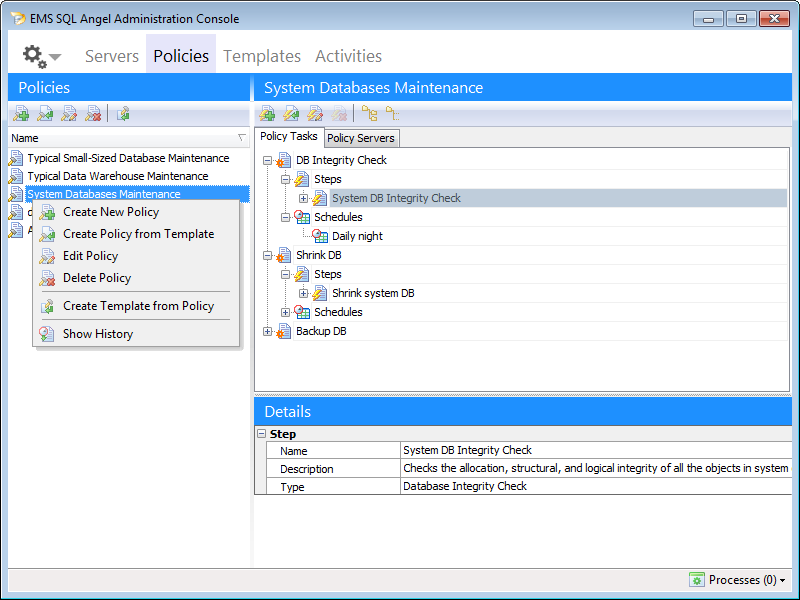Click Description value in Details grid
The width and height of the screenshot is (800, 600).
click(595, 468)
